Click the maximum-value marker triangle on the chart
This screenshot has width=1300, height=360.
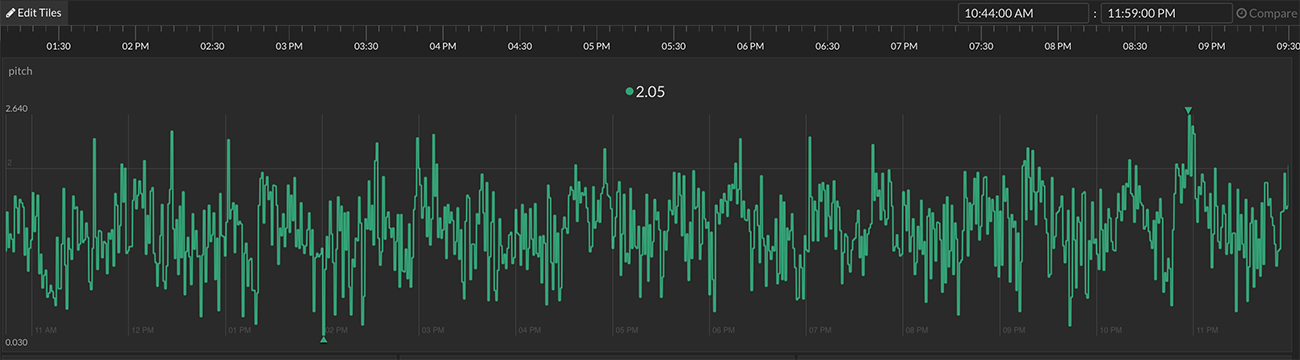coord(1188,110)
